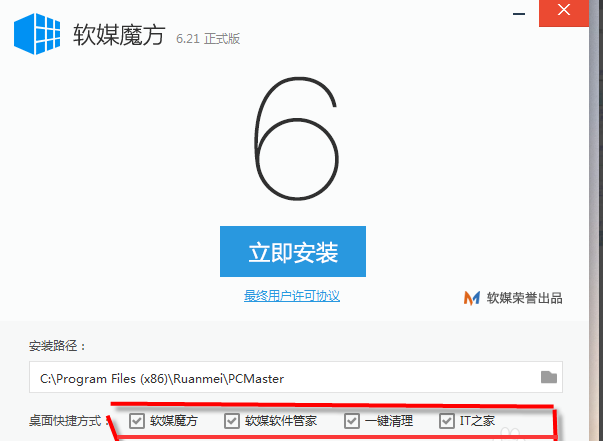603x441 pixels.
Task: Click the 软媒荣誉出品 text
Action: pyautogui.click(x=525, y=298)
